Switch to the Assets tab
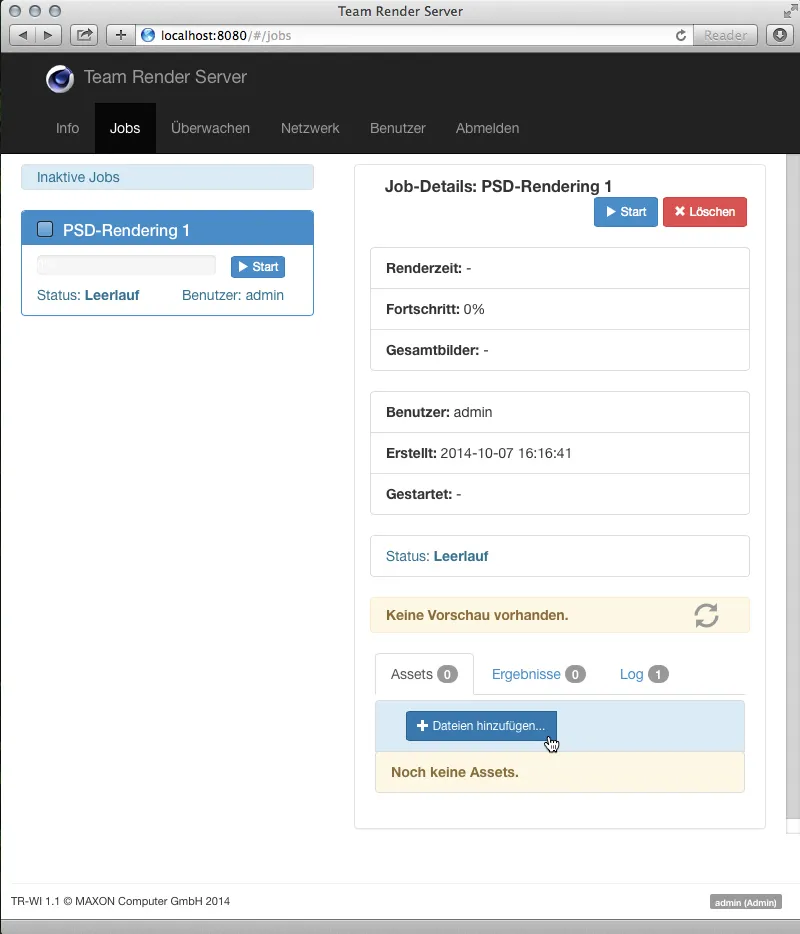The width and height of the screenshot is (800, 934). (x=424, y=674)
